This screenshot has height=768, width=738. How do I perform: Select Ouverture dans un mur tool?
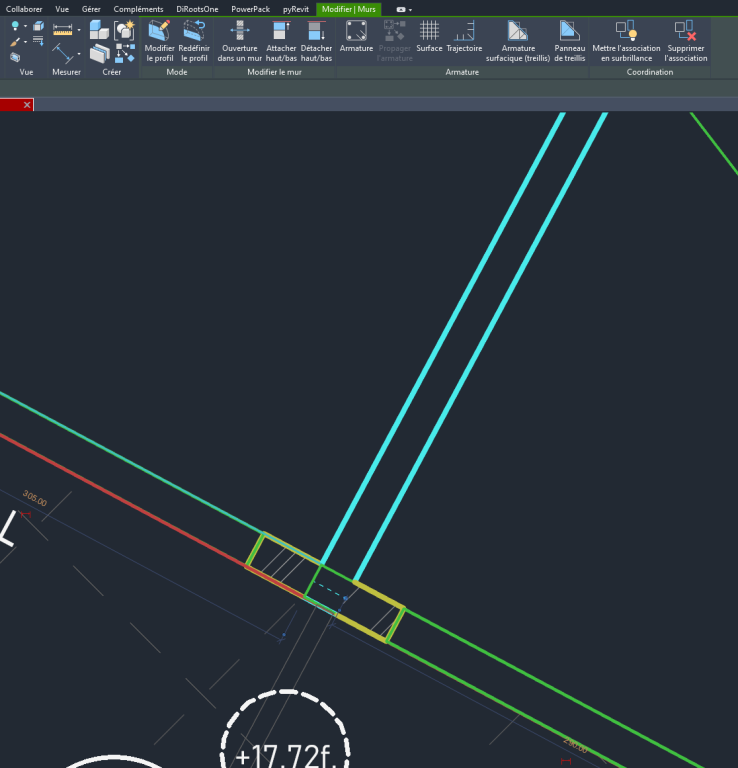point(240,41)
